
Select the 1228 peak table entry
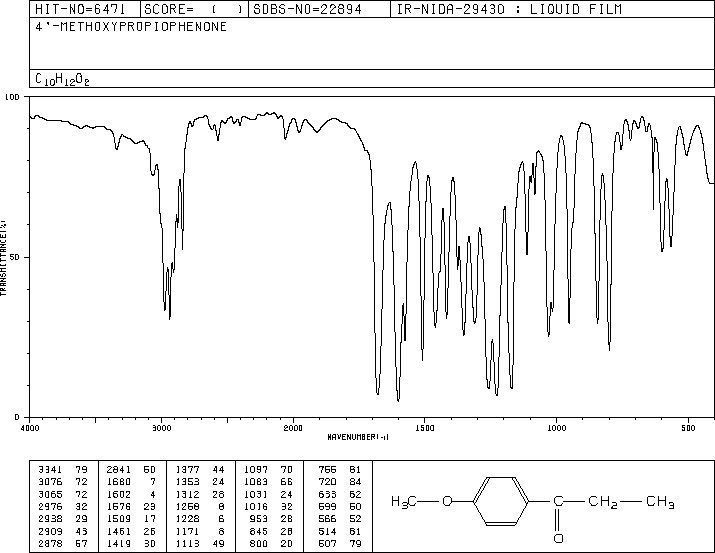click(x=200, y=519)
